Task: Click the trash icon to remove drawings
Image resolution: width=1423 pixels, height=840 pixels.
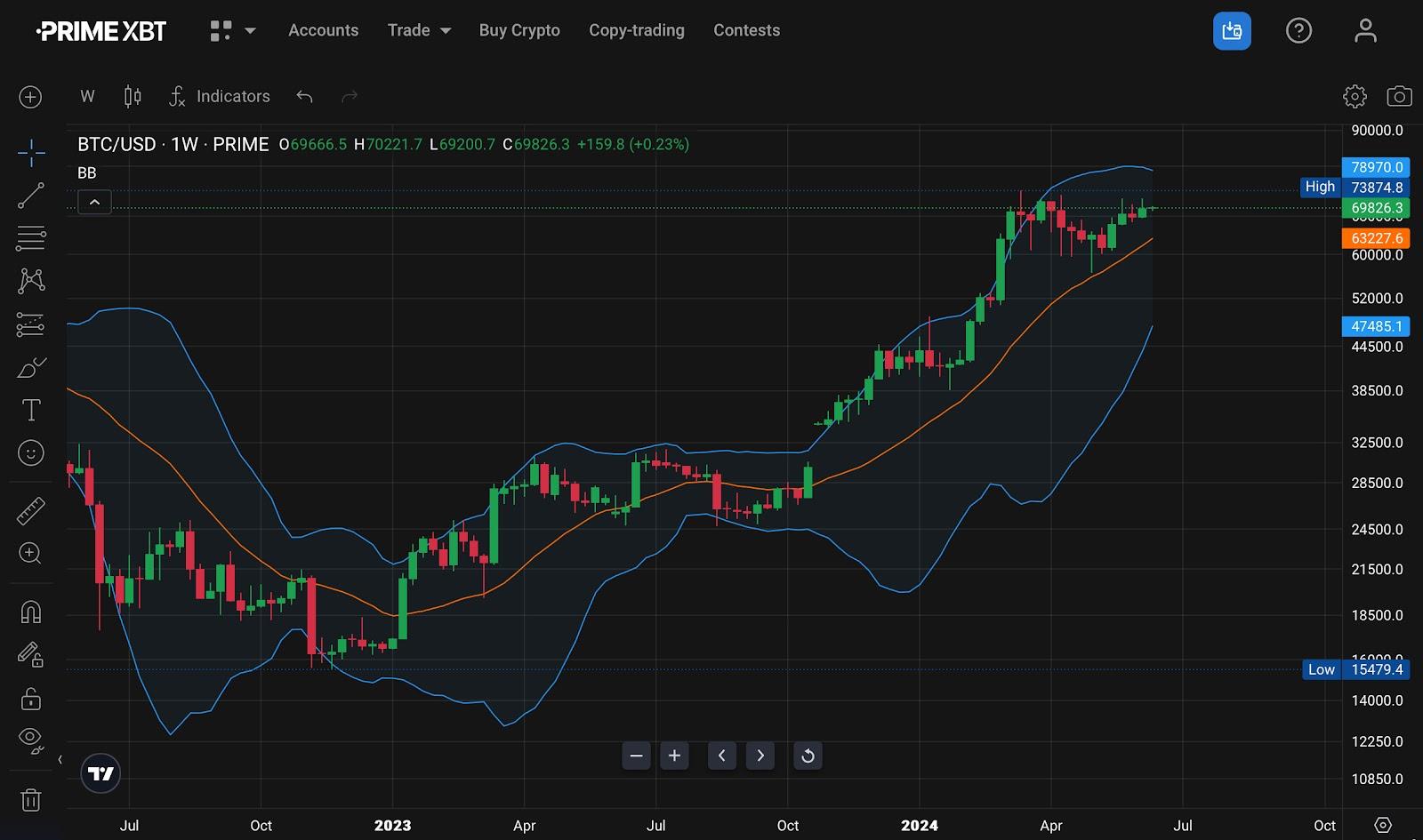Action: coord(31,800)
